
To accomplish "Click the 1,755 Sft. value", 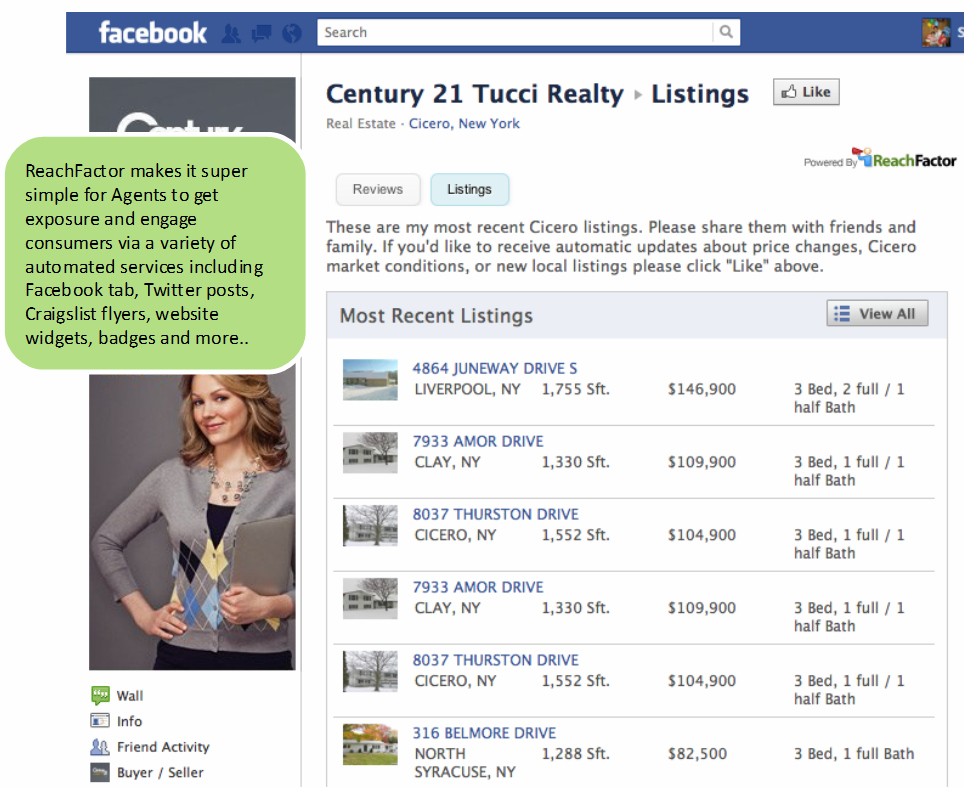I will click(x=575, y=389).
